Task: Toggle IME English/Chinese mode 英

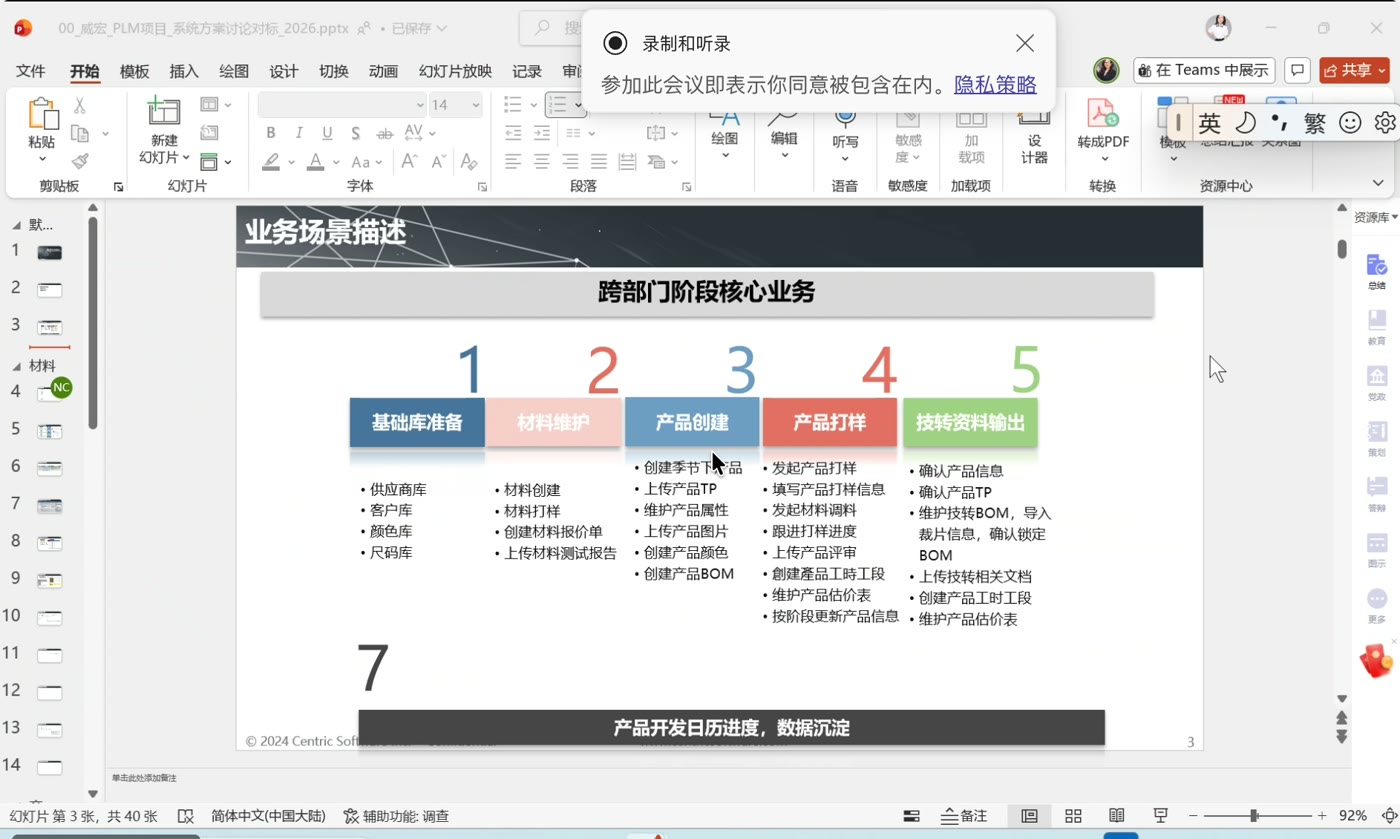Action: tap(1210, 123)
